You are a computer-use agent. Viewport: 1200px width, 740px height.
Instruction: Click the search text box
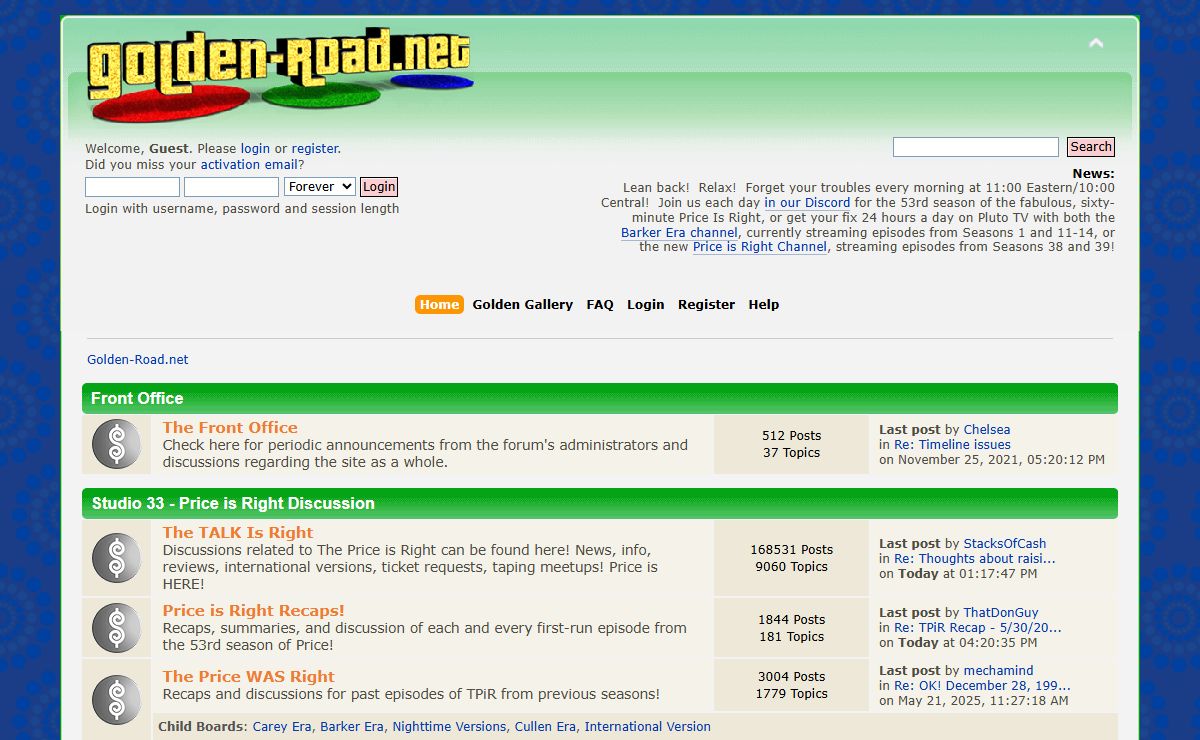pos(975,147)
